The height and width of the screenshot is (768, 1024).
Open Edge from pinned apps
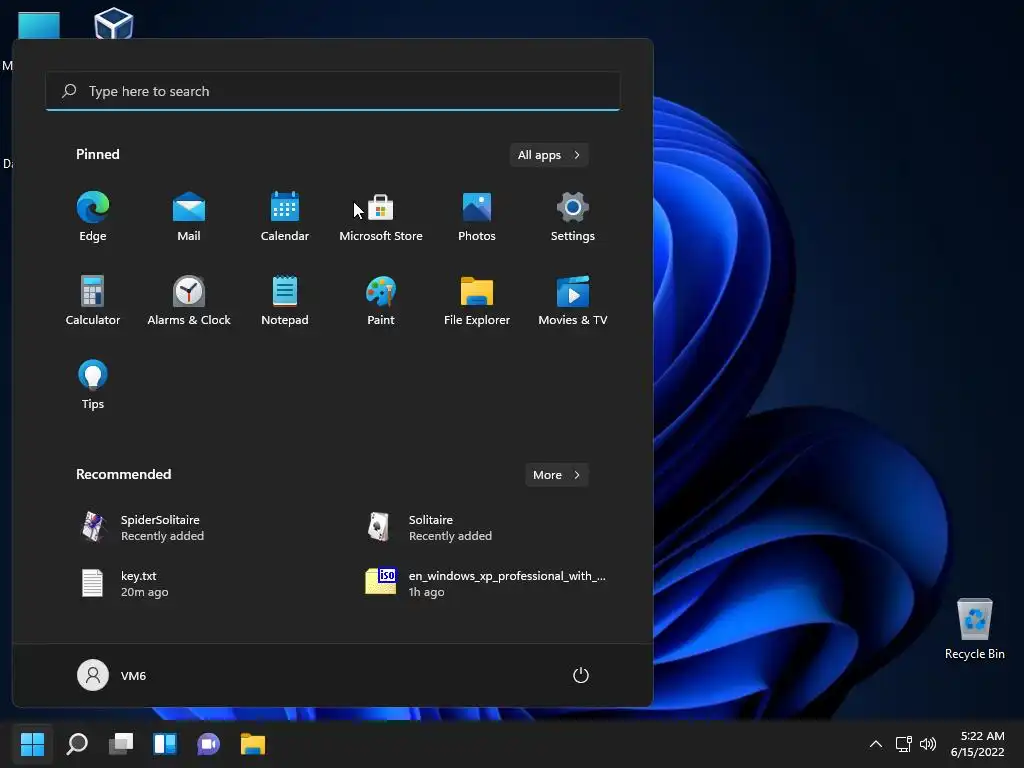(x=93, y=217)
